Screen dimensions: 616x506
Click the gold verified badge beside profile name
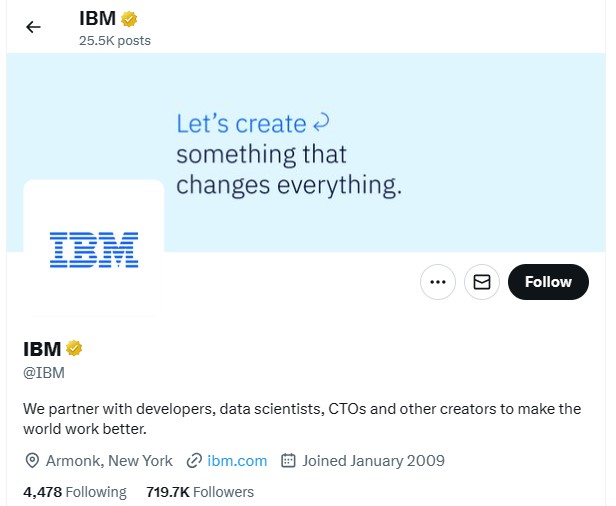point(74,348)
